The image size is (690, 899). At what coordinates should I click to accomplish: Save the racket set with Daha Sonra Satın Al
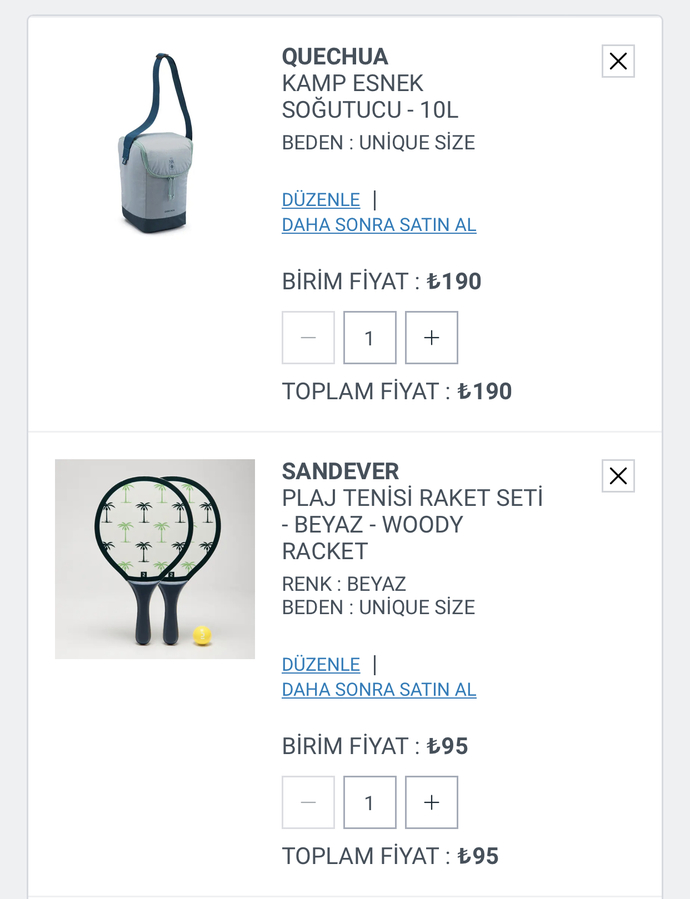coord(379,690)
